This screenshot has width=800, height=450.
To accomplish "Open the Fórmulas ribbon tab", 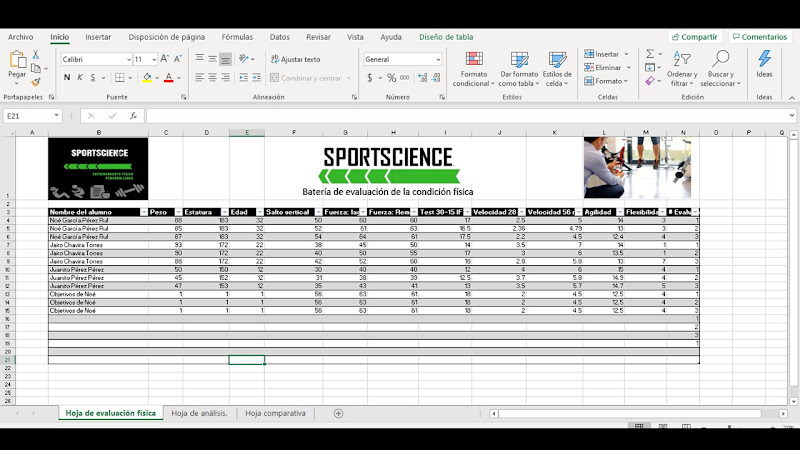I will (237, 37).
